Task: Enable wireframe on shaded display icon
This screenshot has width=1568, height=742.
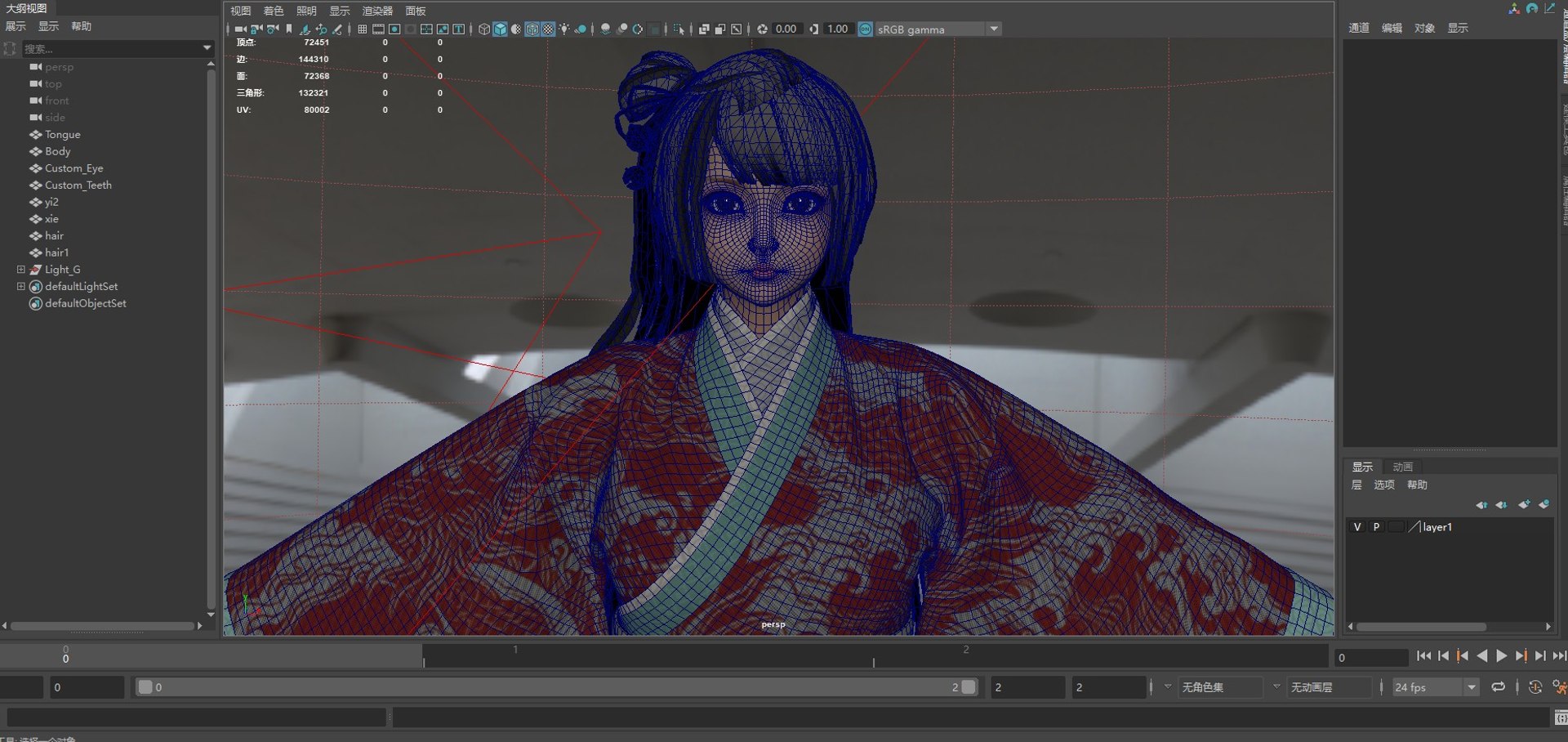Action: (x=532, y=29)
